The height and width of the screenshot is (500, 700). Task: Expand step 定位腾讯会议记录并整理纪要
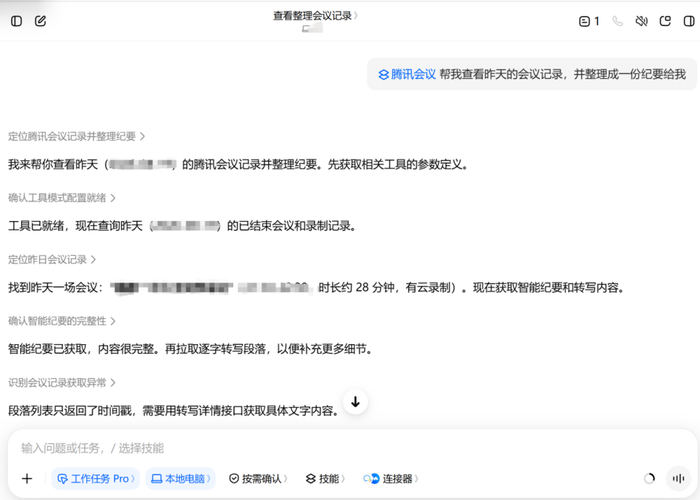[x=76, y=136]
